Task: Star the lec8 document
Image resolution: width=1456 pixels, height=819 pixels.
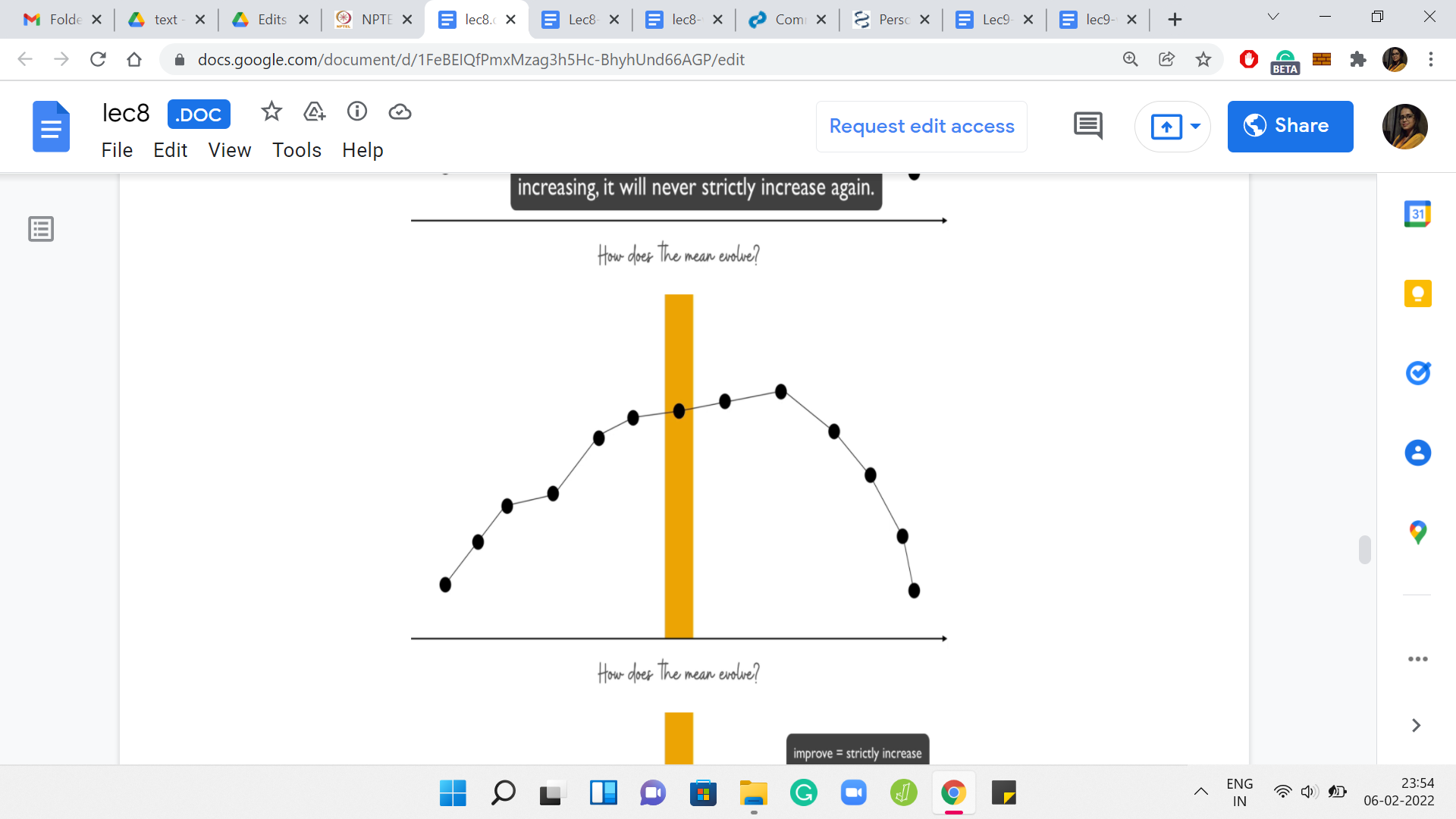Action: [271, 112]
